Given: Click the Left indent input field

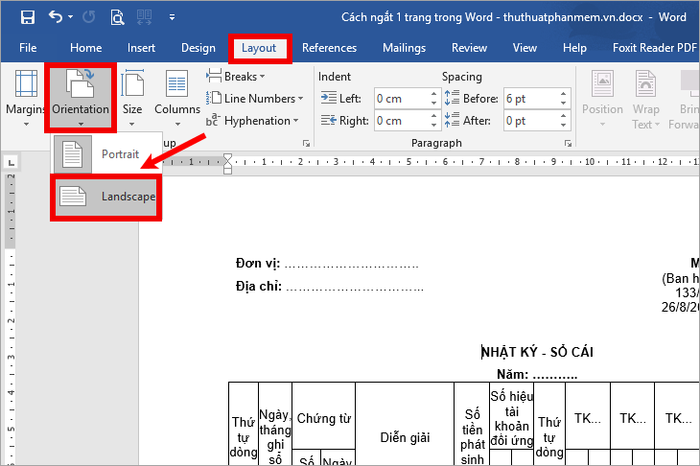Looking at the screenshot, I should pos(400,99).
